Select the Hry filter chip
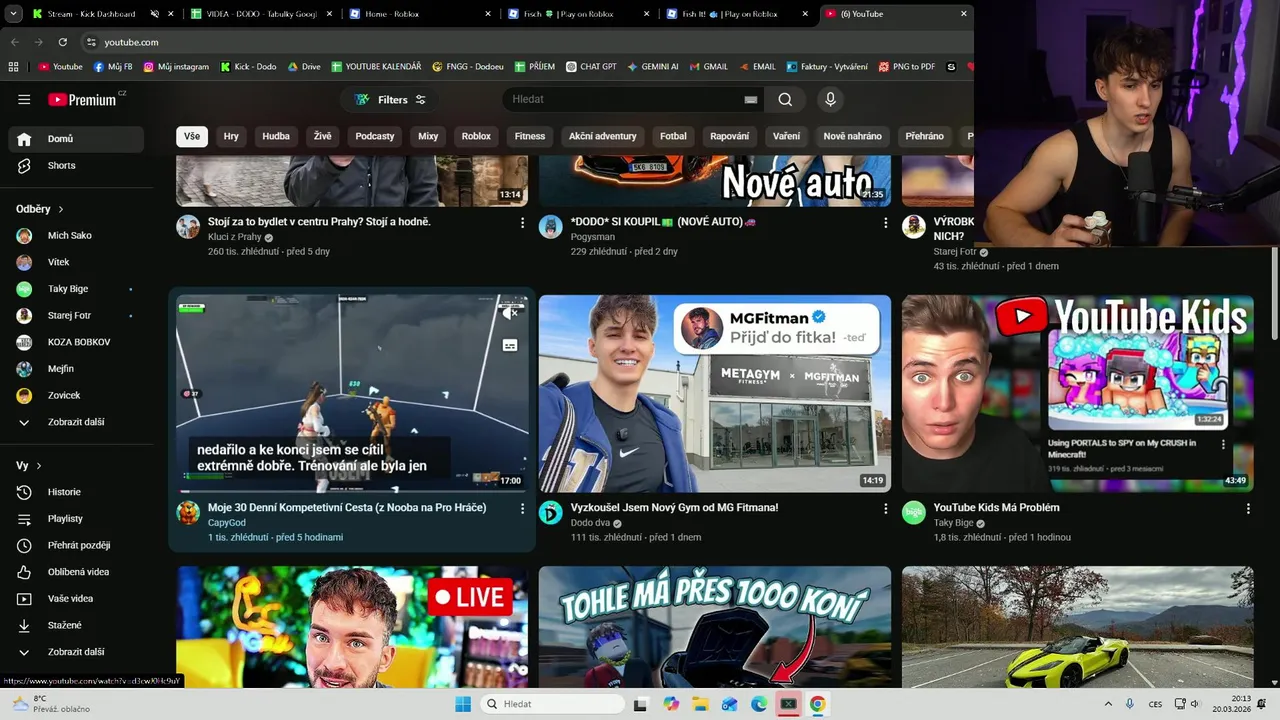 231,136
